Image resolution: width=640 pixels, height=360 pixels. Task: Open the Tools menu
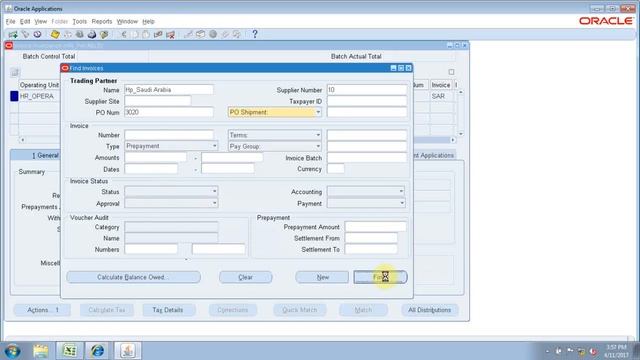pyautogui.click(x=80, y=22)
